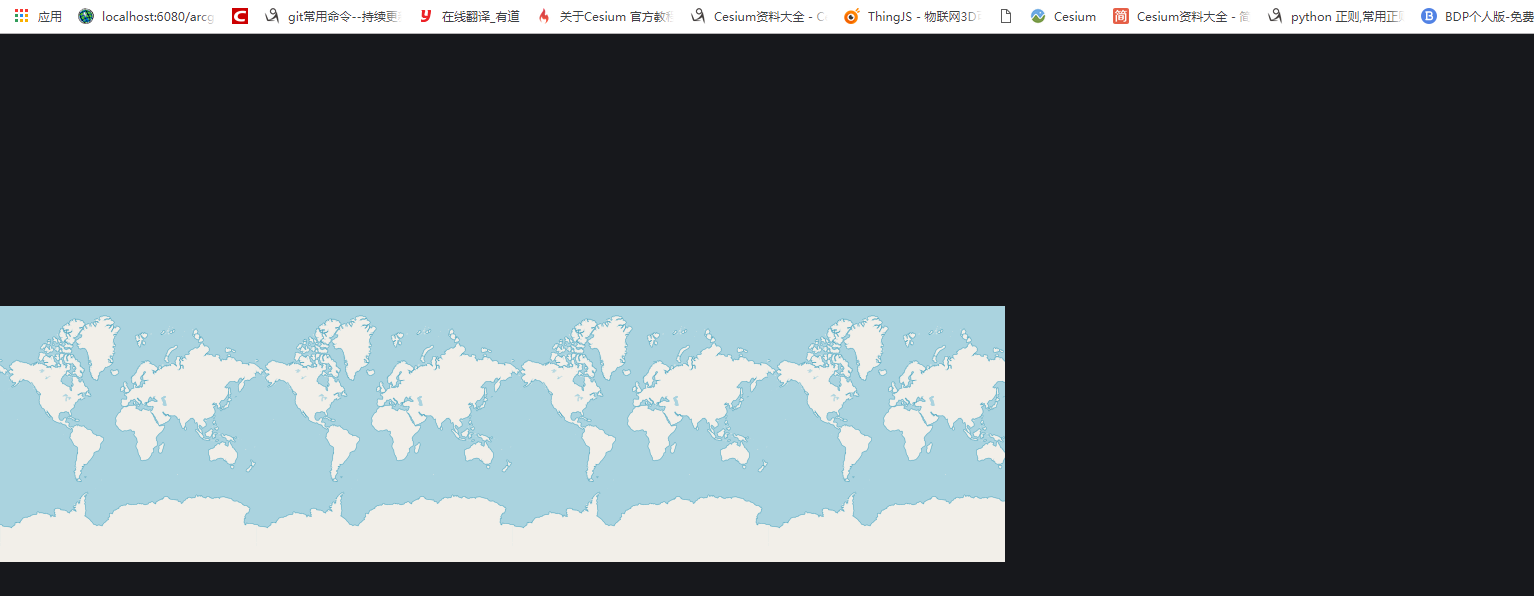Click the globe favicon beside localhost:6080
The image size is (1534, 596).
click(86, 16)
